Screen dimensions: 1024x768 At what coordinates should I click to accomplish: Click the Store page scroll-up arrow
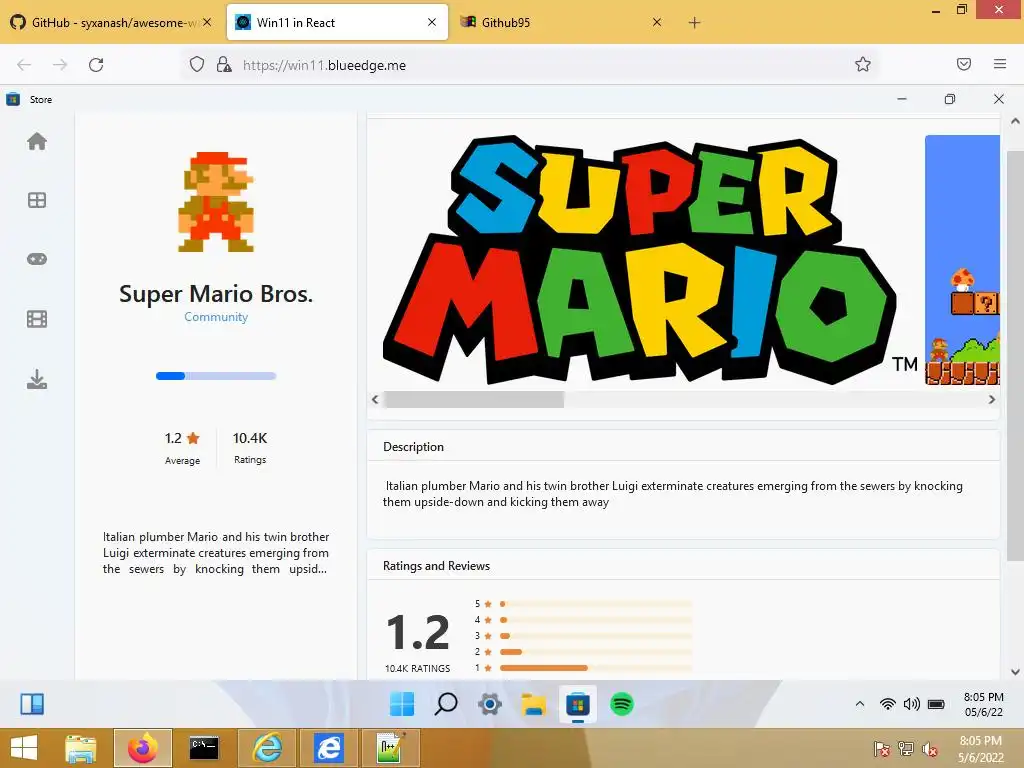(1015, 121)
